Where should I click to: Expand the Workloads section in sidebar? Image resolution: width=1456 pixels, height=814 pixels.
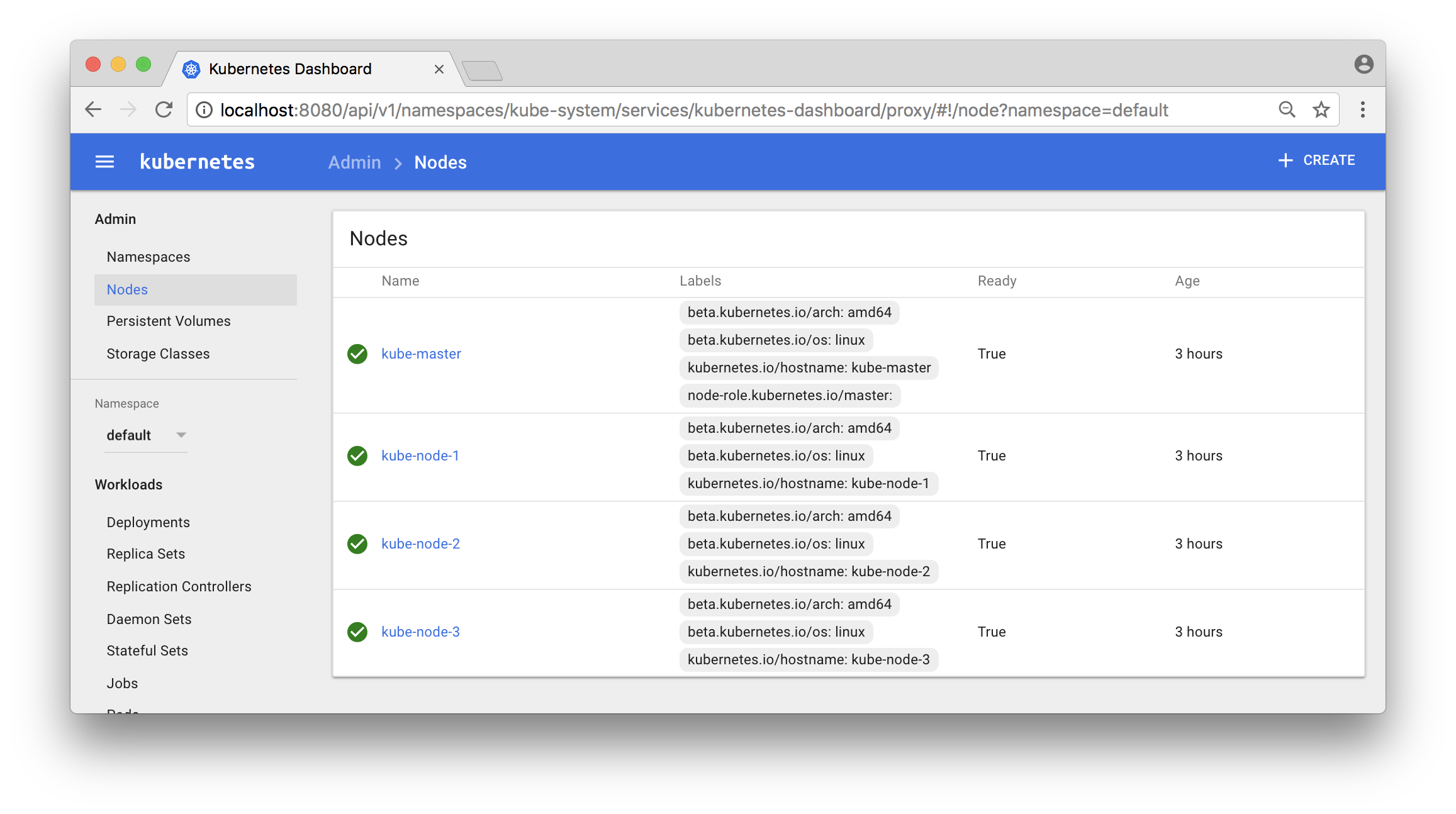point(127,485)
